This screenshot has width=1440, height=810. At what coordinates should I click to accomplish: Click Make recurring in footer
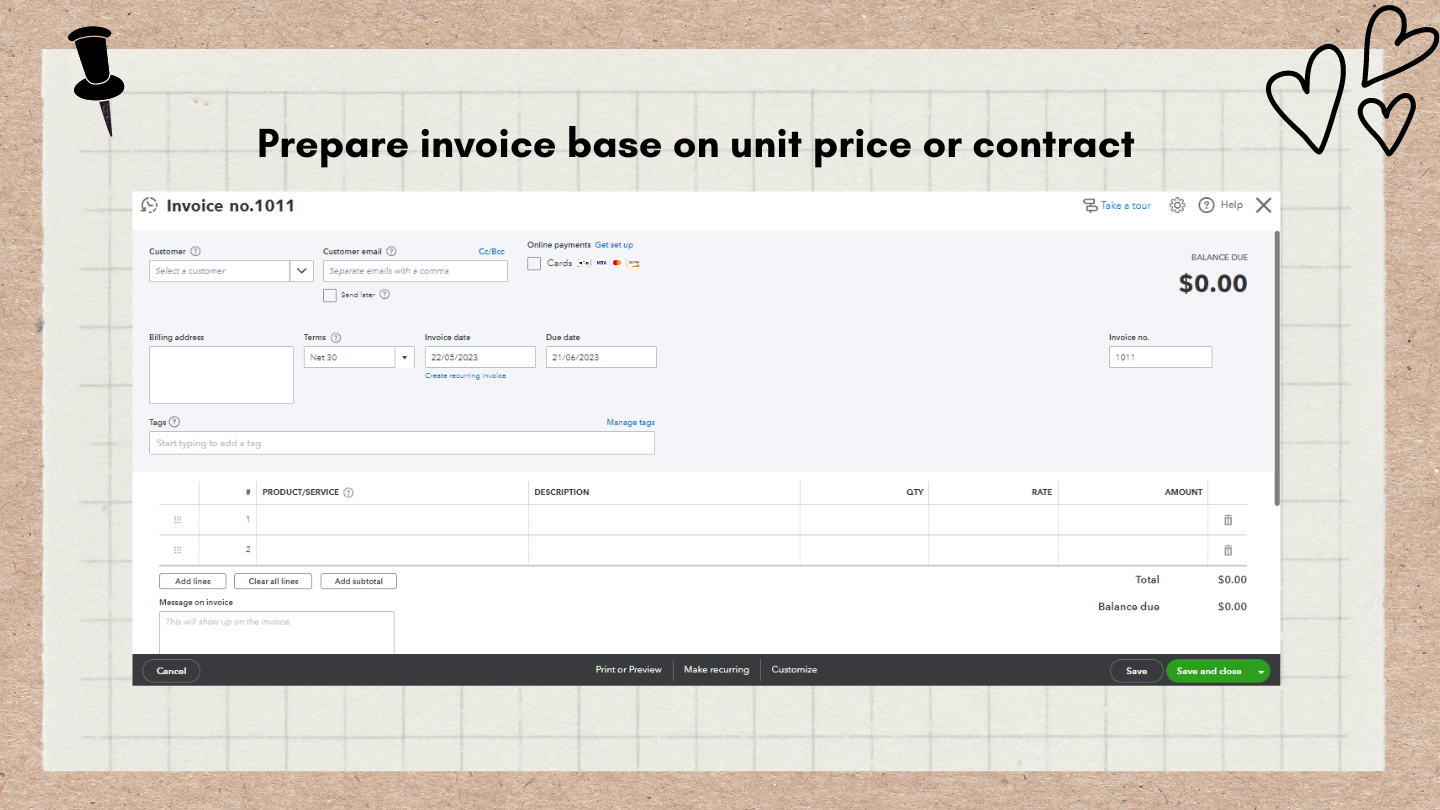point(716,670)
